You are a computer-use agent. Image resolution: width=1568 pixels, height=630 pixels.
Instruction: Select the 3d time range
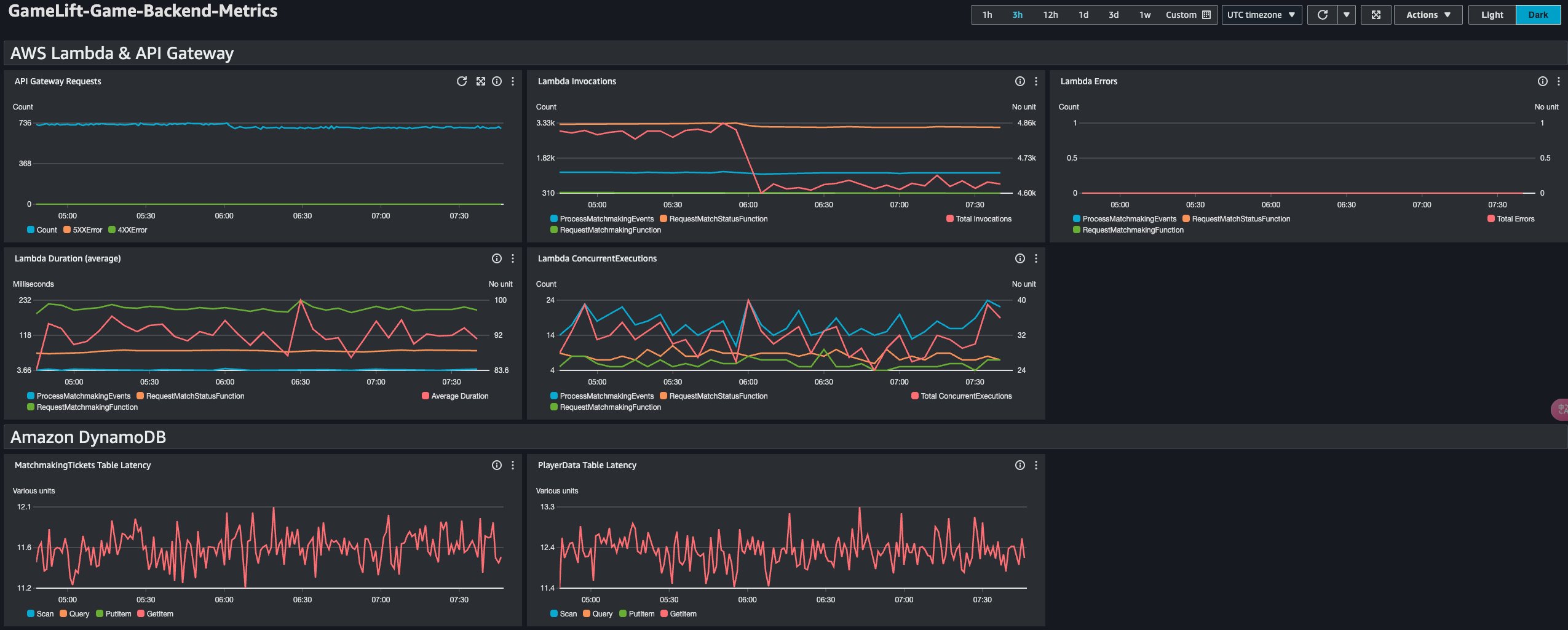(1114, 15)
